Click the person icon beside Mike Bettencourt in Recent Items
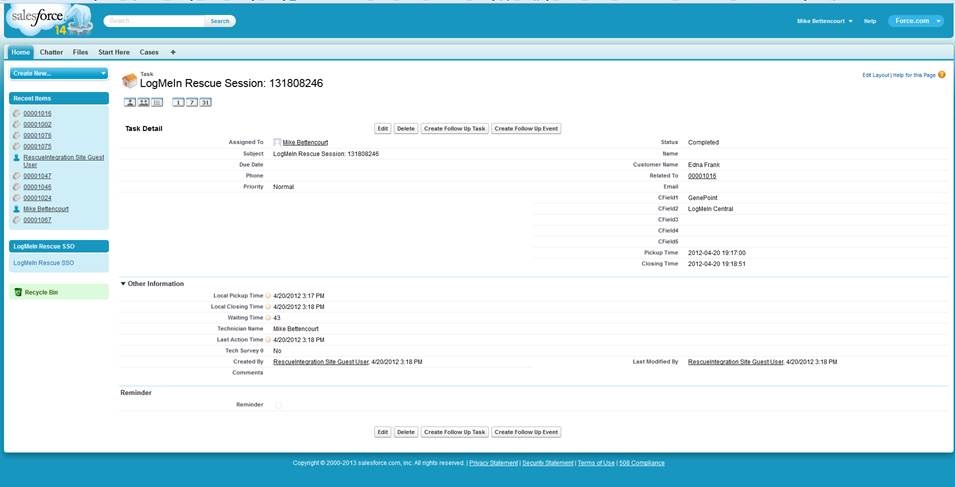 click(x=16, y=209)
